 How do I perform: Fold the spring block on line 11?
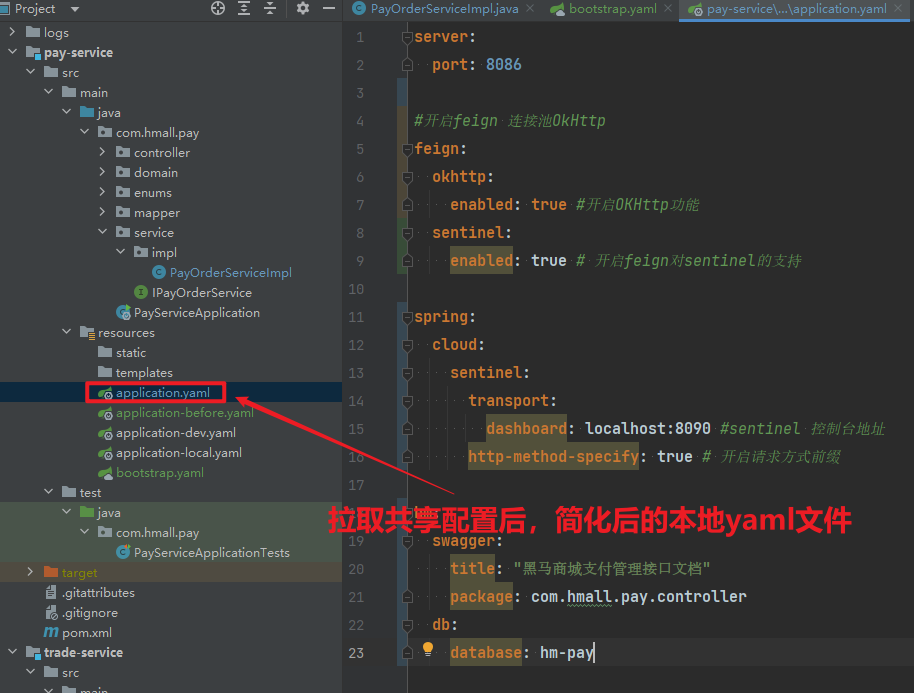(x=406, y=317)
